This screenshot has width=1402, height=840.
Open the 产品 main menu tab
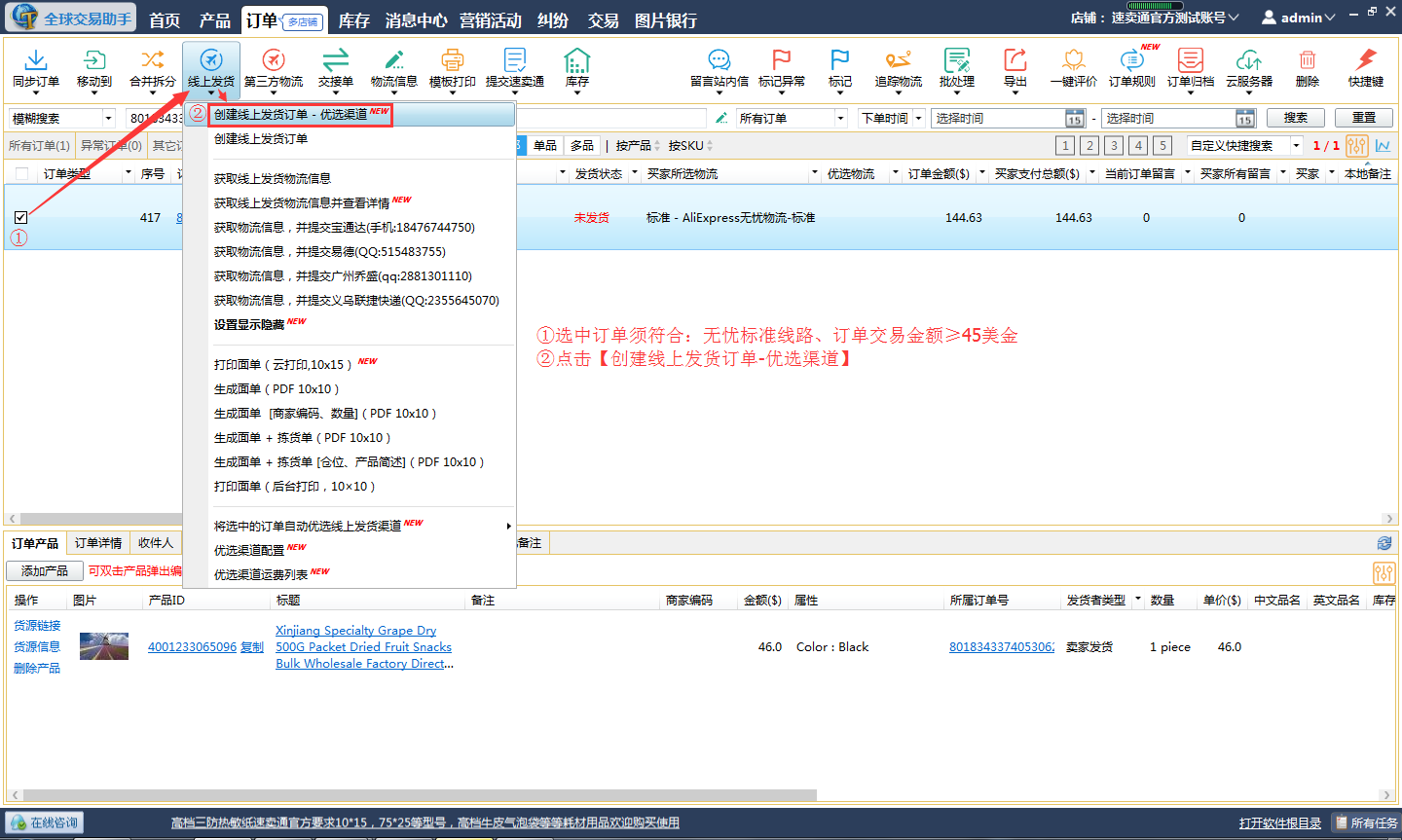click(x=214, y=19)
